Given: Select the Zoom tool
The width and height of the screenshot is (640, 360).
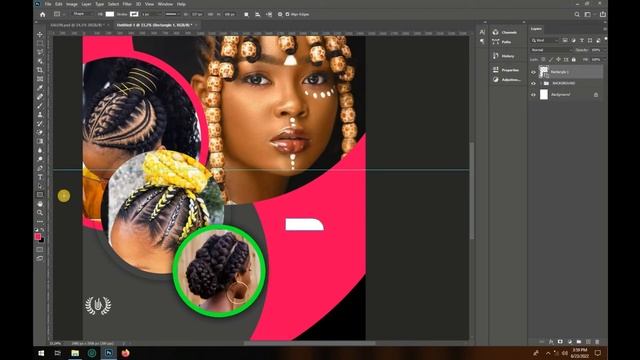Looking at the screenshot, I should point(40,213).
